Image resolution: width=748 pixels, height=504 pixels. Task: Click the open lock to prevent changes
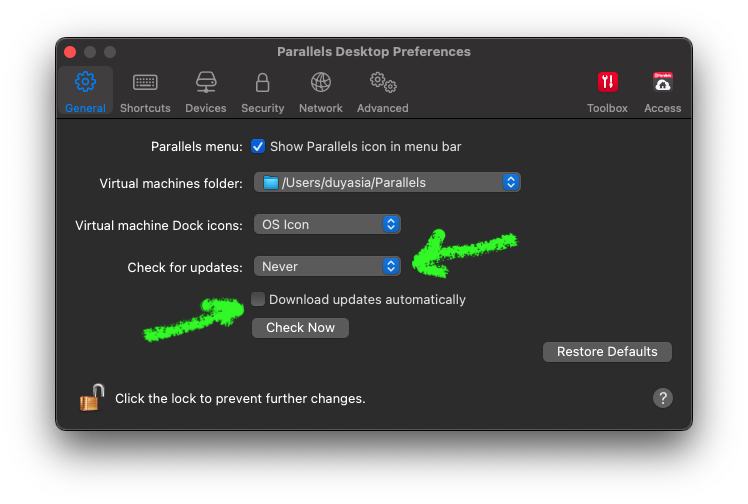pos(92,398)
